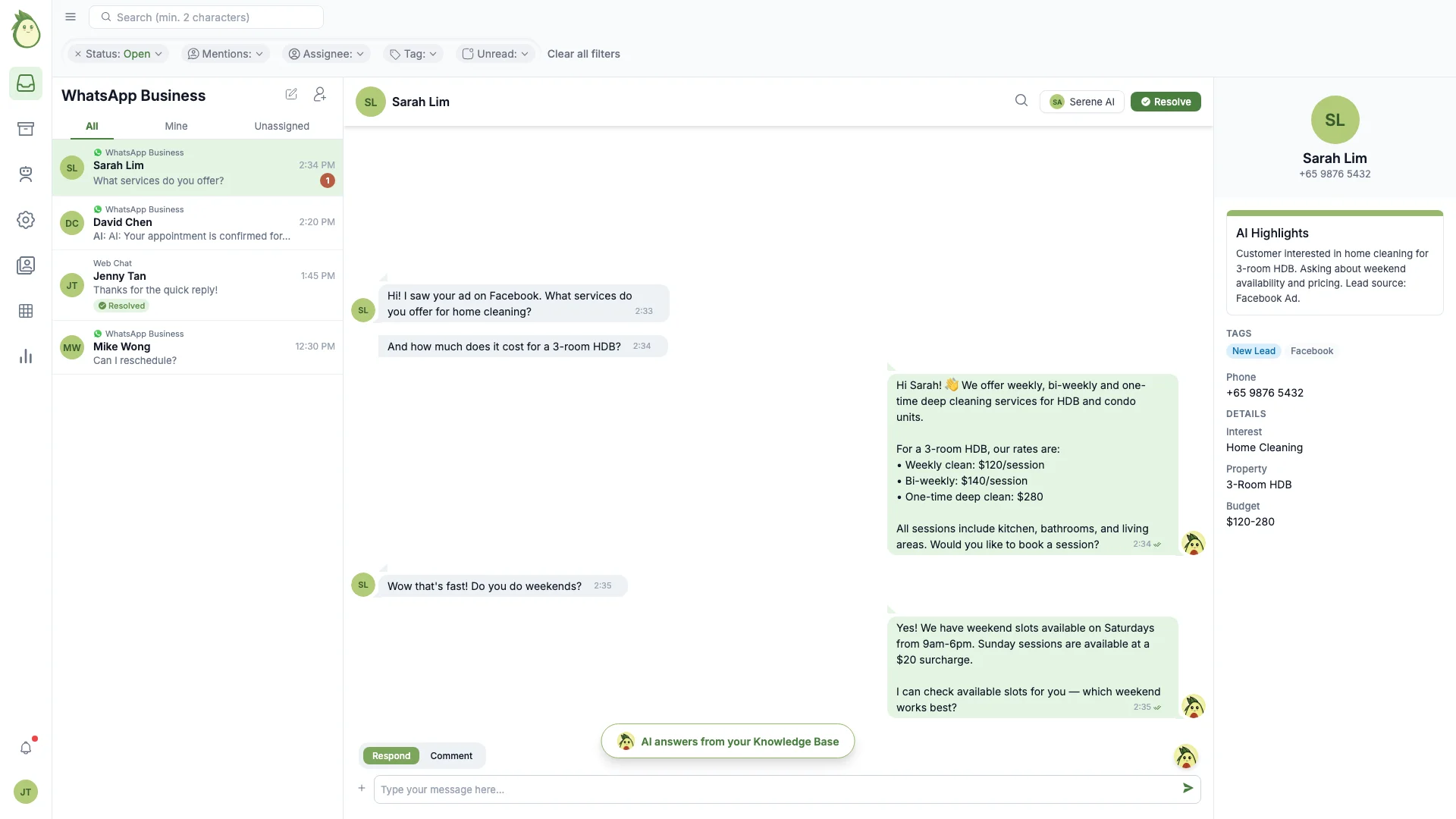Open the Unread filter dropdown

click(x=494, y=54)
